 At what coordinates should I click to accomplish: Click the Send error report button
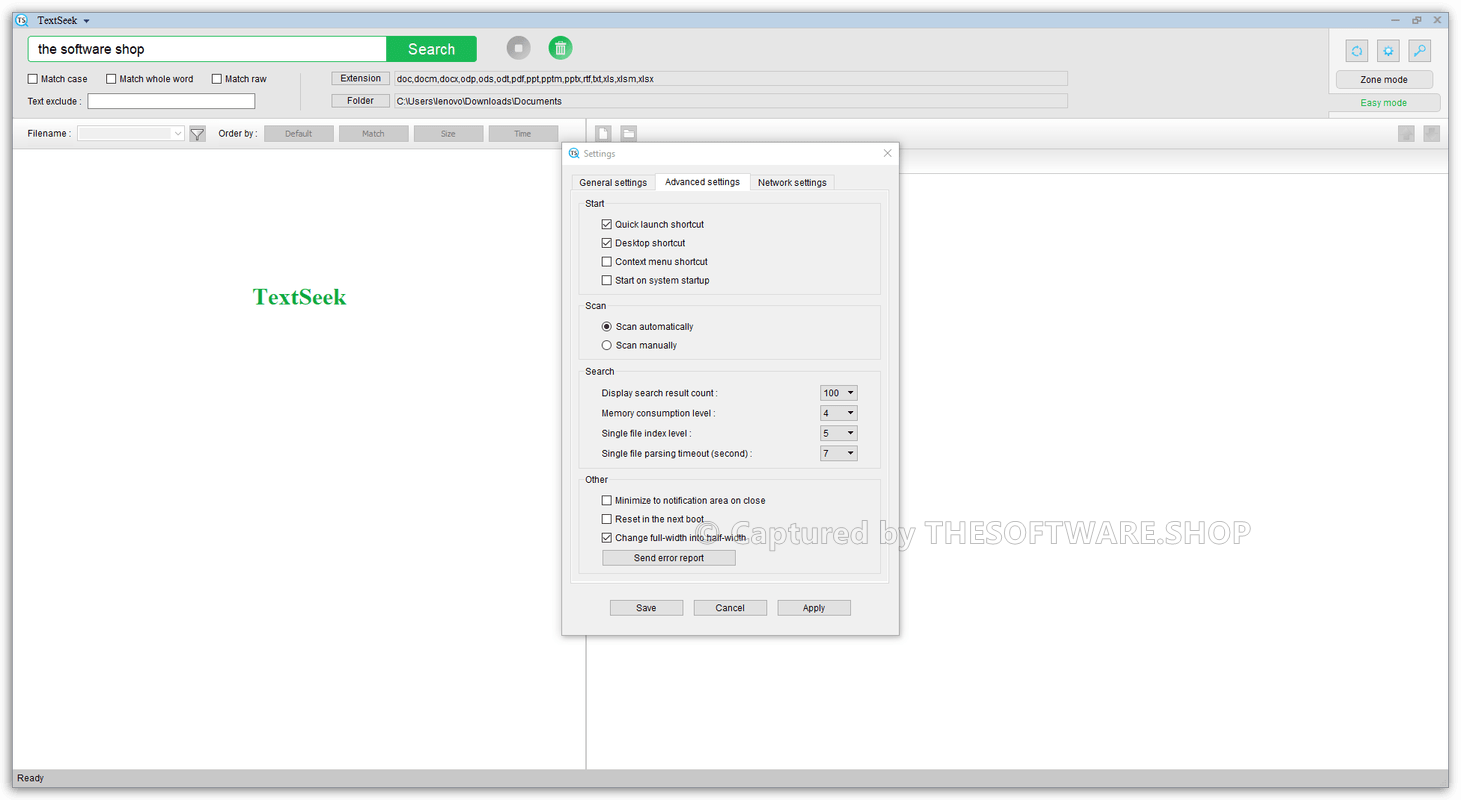[x=668, y=557]
